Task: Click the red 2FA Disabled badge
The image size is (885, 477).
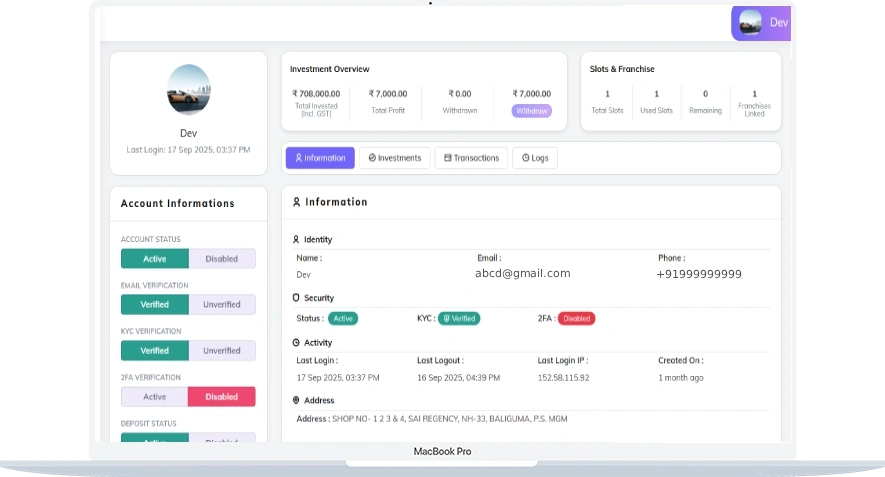Action: point(576,319)
